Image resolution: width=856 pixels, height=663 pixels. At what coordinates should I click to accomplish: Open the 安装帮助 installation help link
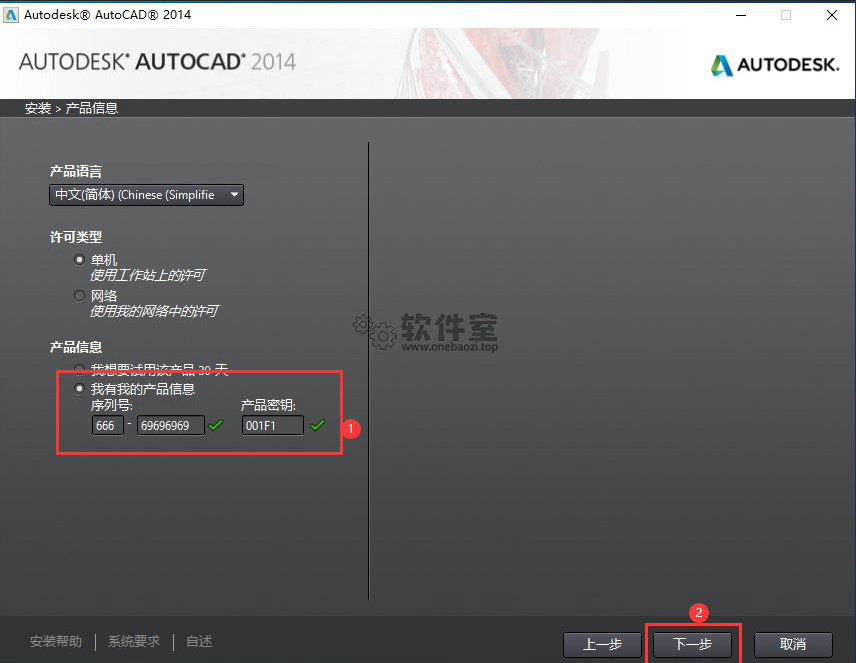pyautogui.click(x=56, y=641)
